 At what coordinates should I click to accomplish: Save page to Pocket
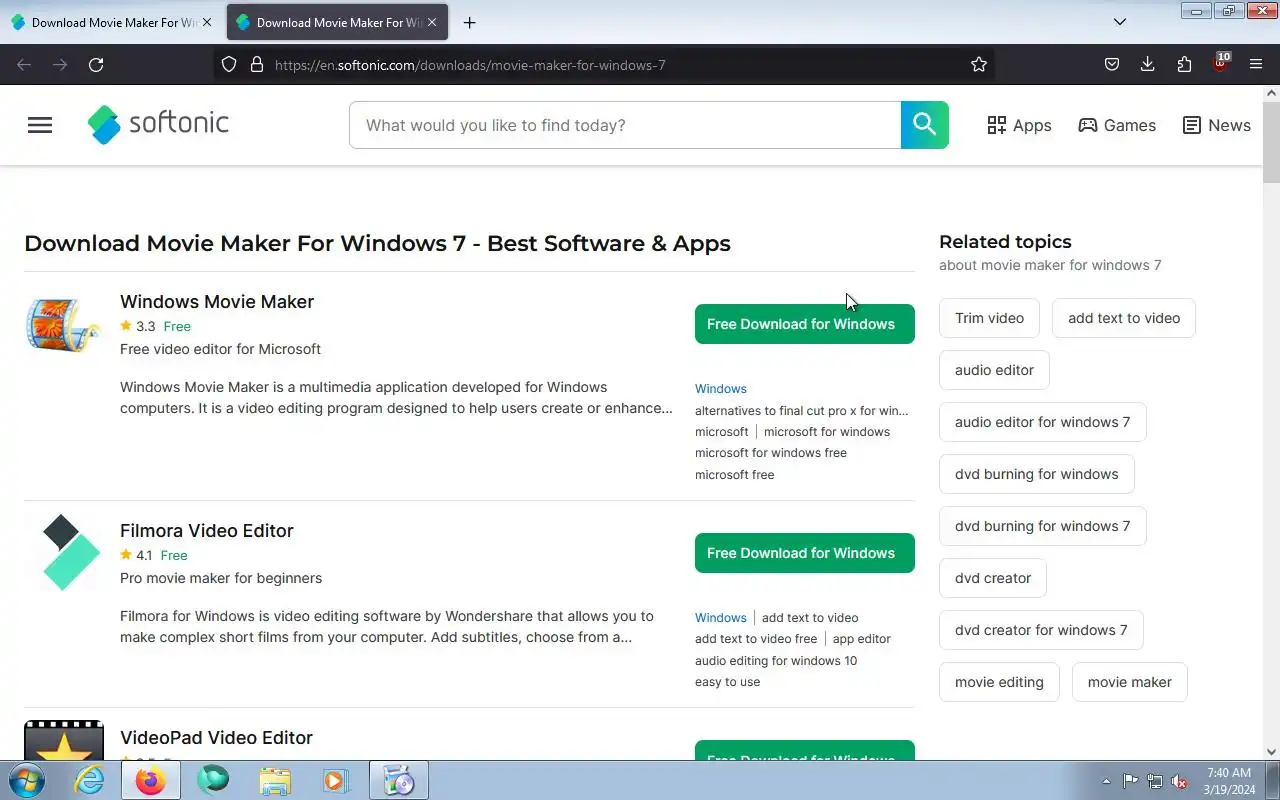click(x=1112, y=65)
